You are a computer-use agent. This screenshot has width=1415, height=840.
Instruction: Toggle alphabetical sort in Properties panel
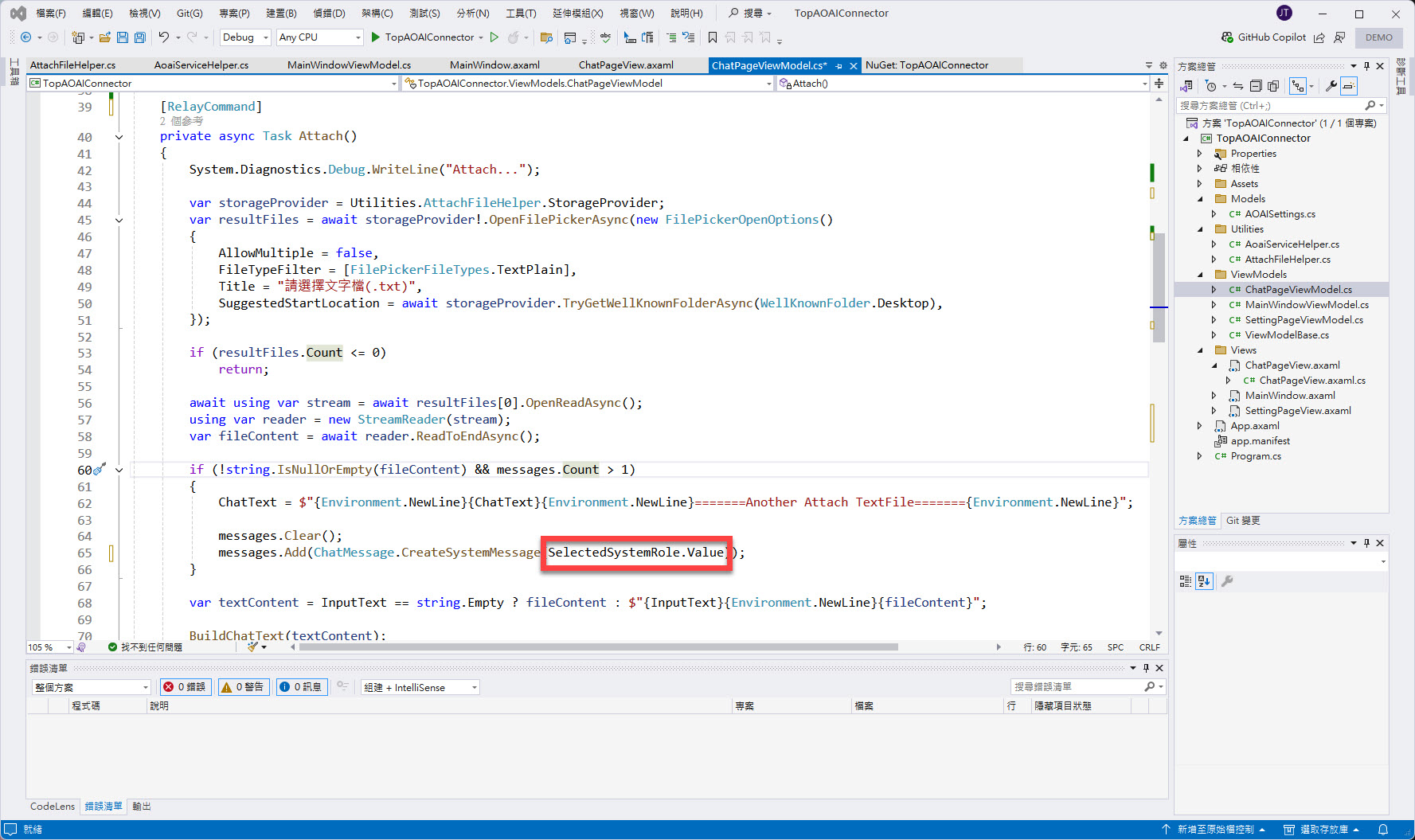click(x=1204, y=581)
